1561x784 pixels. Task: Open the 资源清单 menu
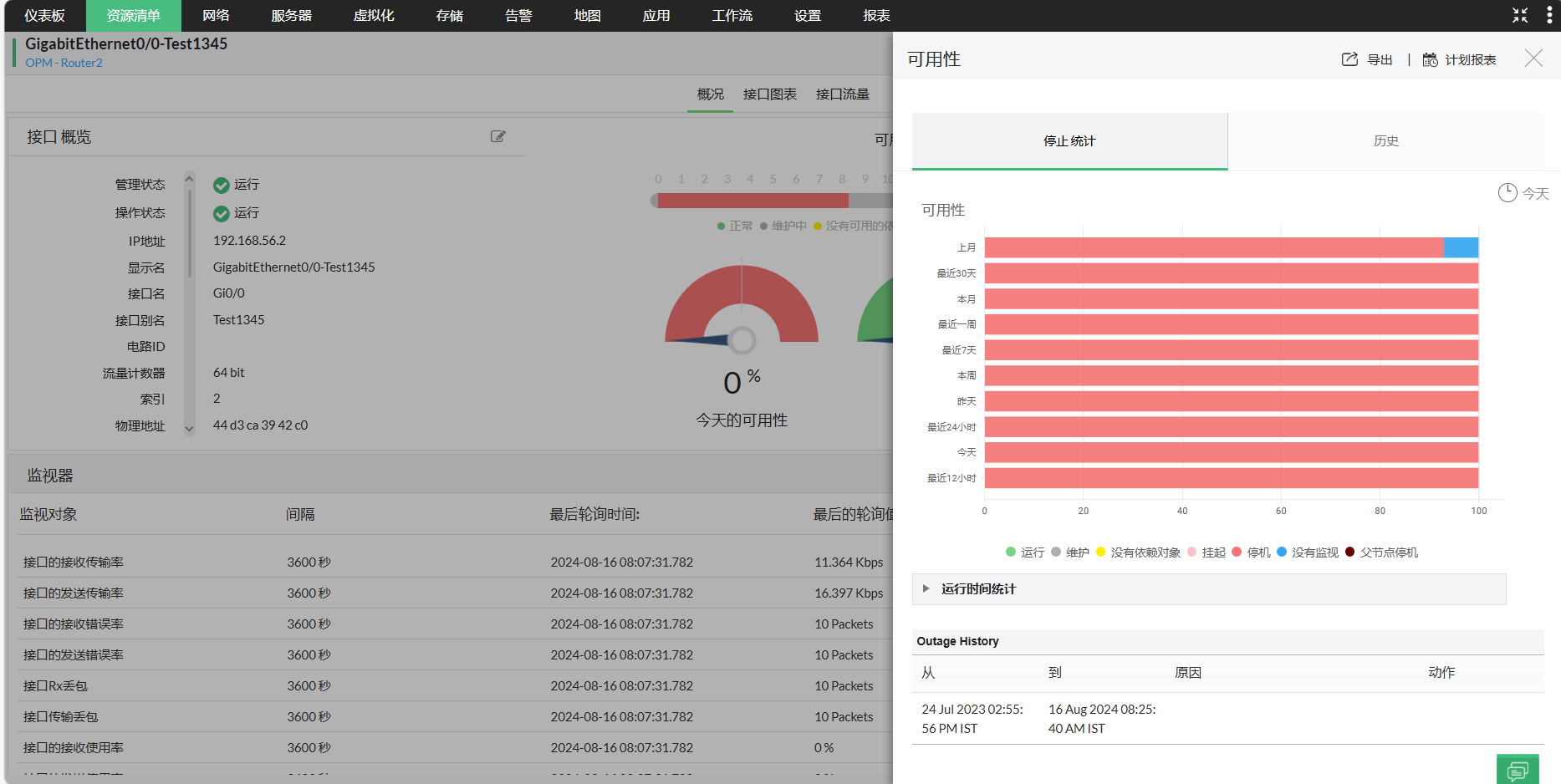(134, 16)
